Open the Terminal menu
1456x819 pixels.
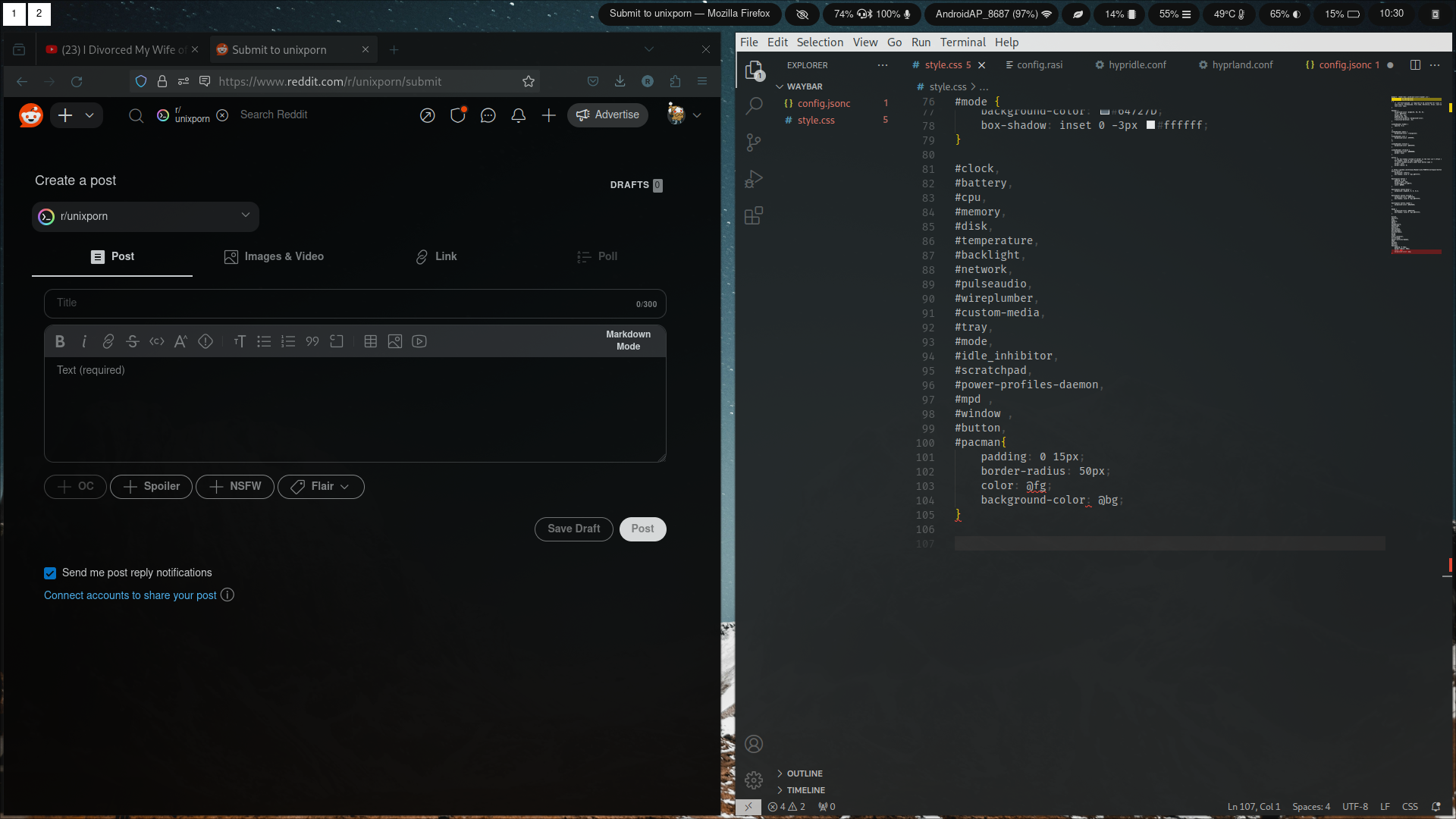[962, 42]
